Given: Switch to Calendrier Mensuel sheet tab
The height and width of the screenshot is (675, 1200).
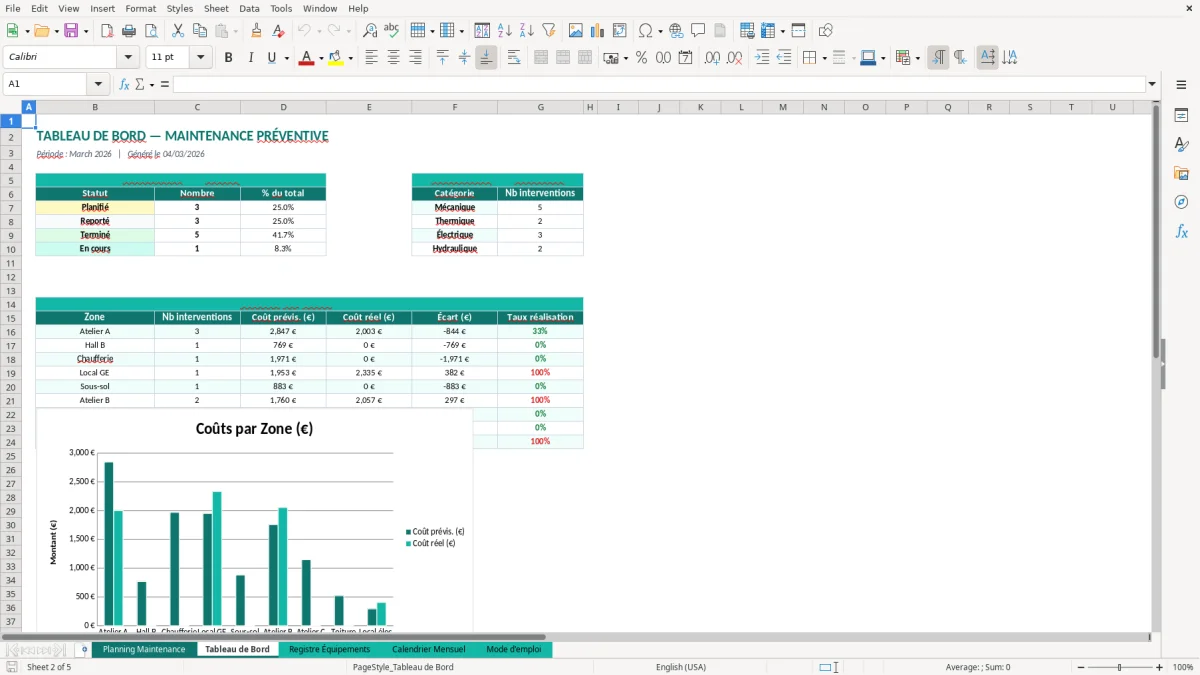Looking at the screenshot, I should [428, 649].
